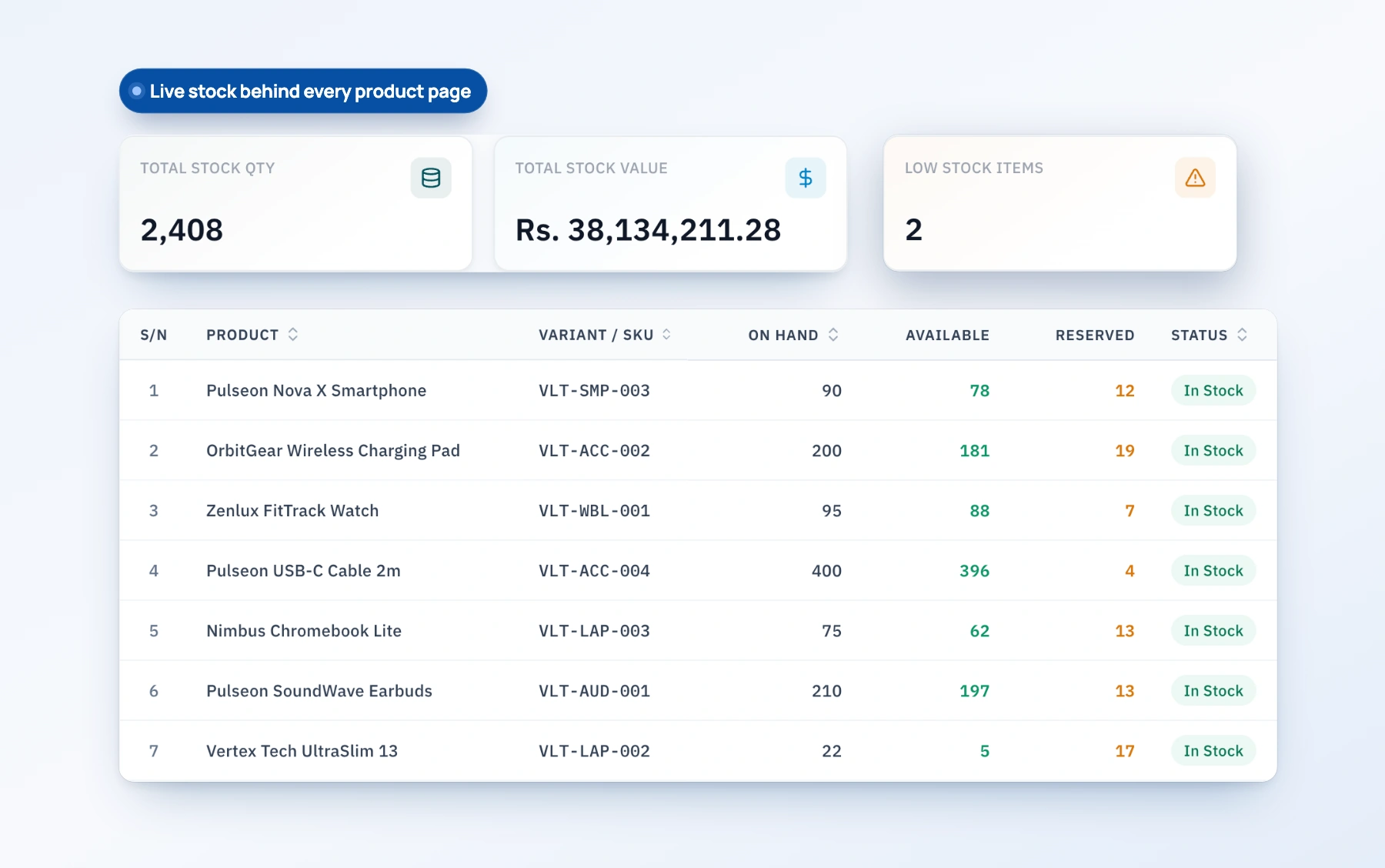Click the warning triangle icon on Low Stock Items

coord(1195,178)
